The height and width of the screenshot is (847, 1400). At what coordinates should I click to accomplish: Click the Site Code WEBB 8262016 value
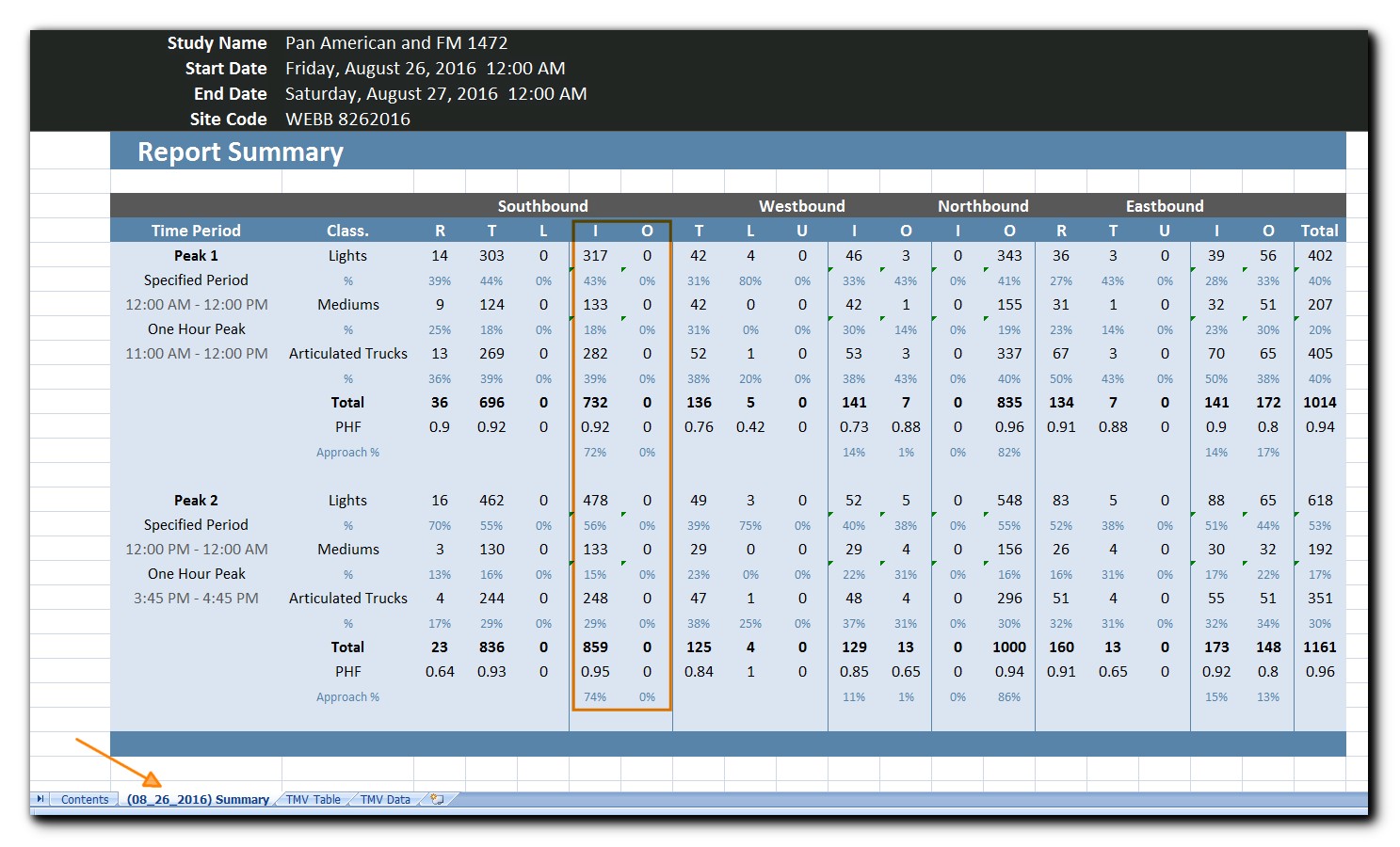click(x=348, y=119)
